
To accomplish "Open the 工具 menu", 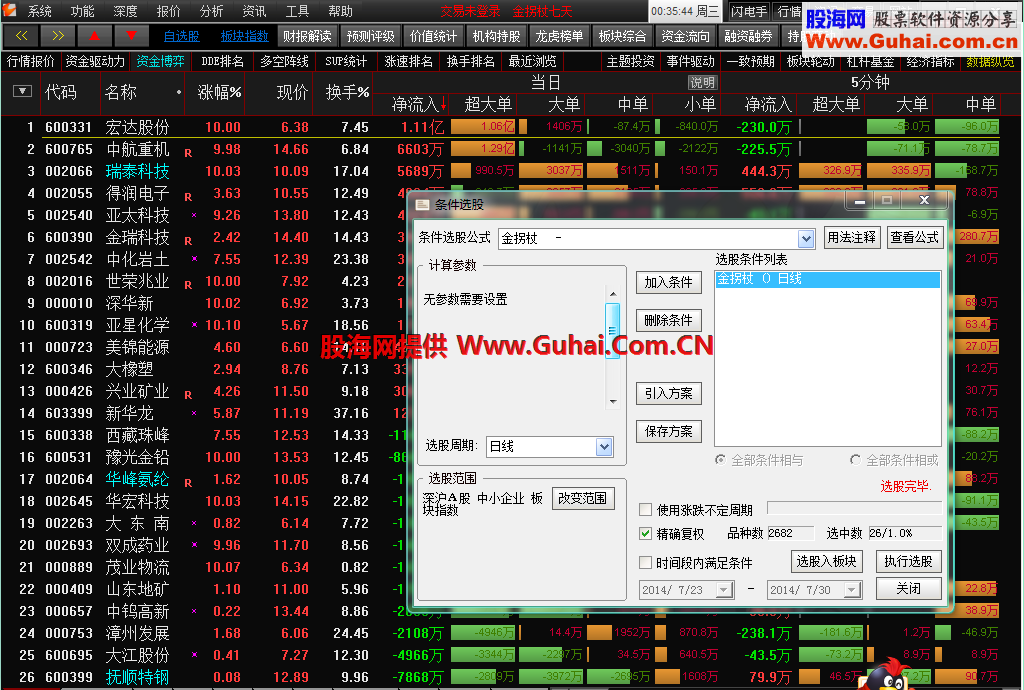I will [297, 11].
